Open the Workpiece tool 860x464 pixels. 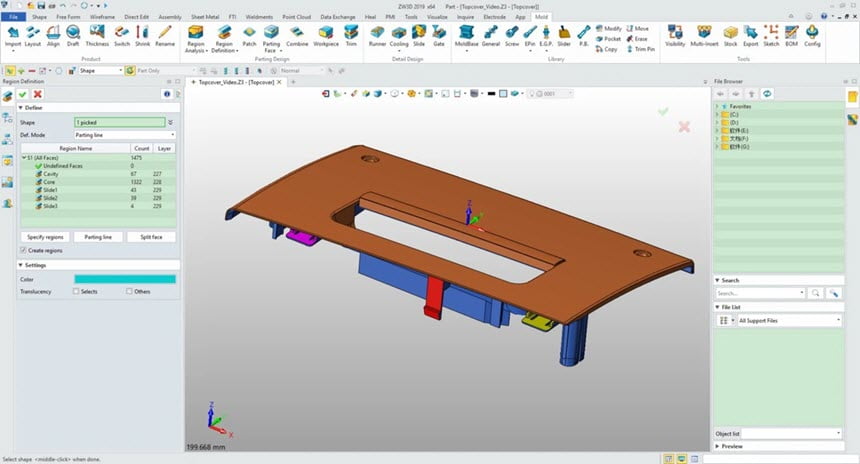point(326,37)
